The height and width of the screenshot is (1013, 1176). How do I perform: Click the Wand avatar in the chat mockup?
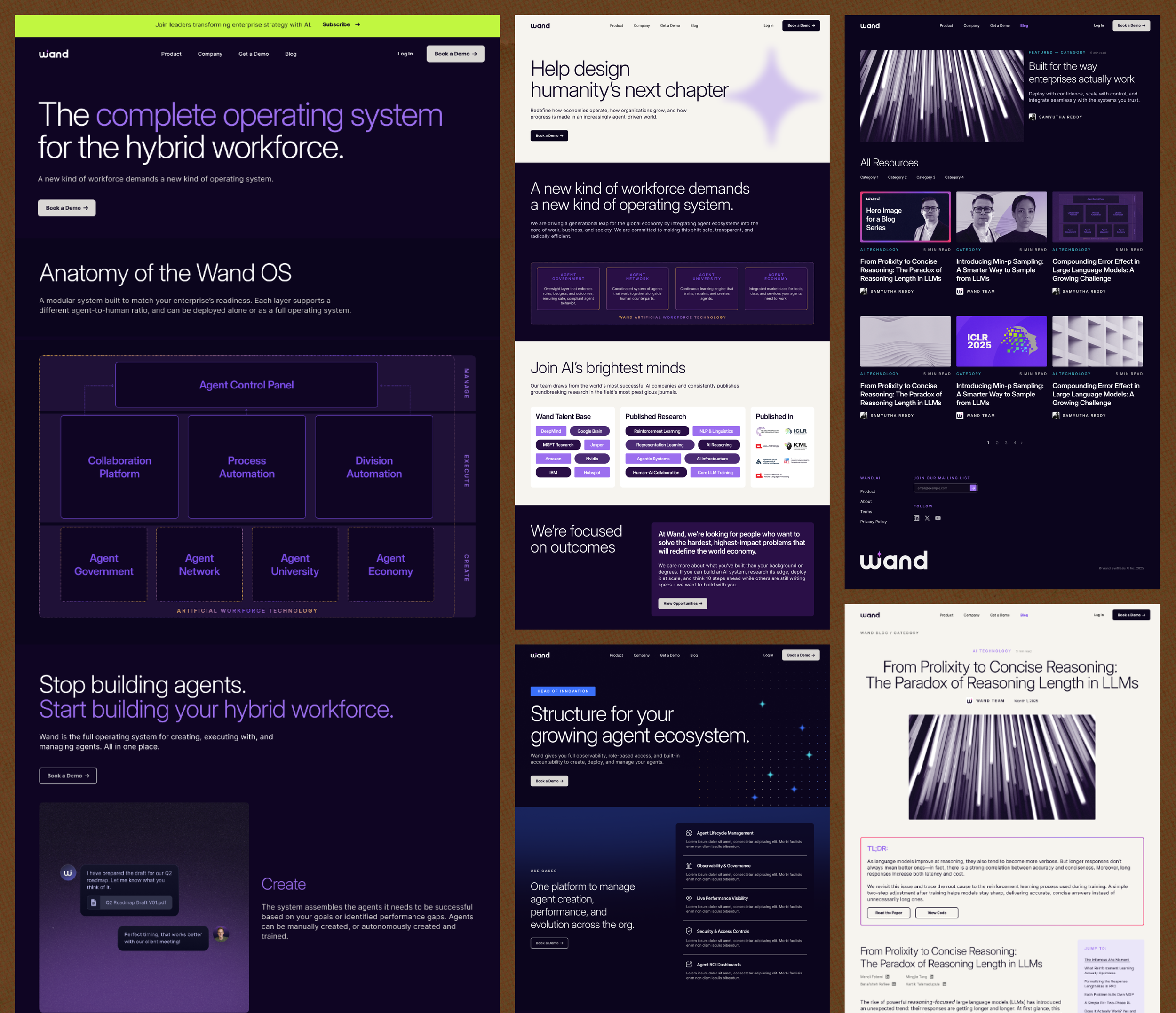tap(68, 873)
